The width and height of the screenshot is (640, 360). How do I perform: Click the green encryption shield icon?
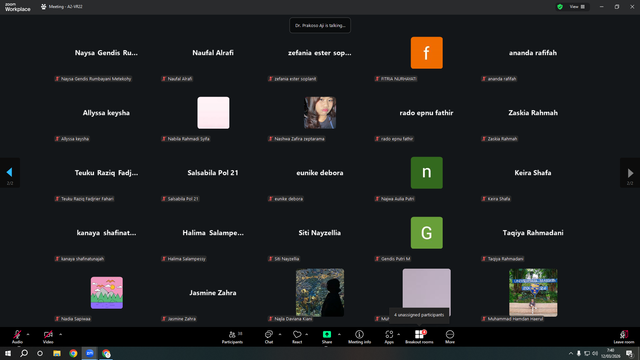coord(560,7)
